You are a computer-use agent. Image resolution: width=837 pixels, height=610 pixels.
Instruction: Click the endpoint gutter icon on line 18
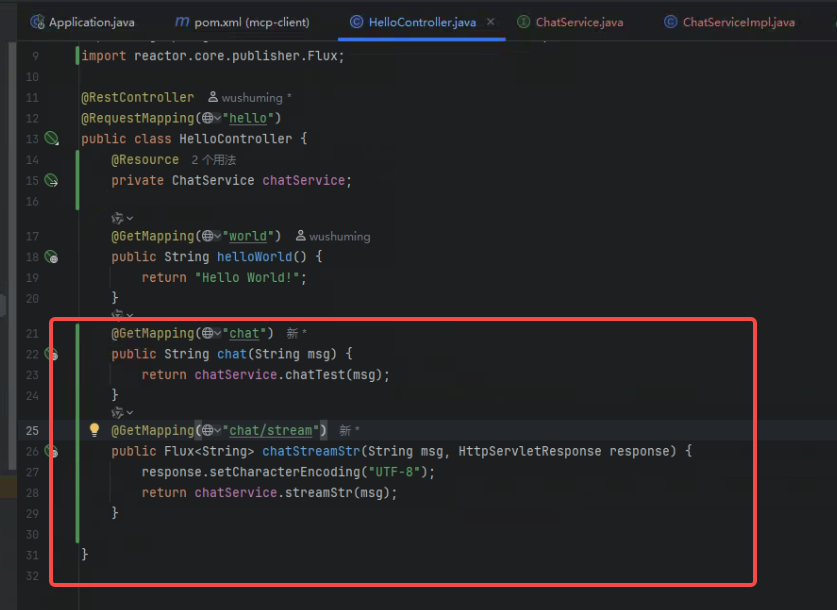pyautogui.click(x=51, y=257)
